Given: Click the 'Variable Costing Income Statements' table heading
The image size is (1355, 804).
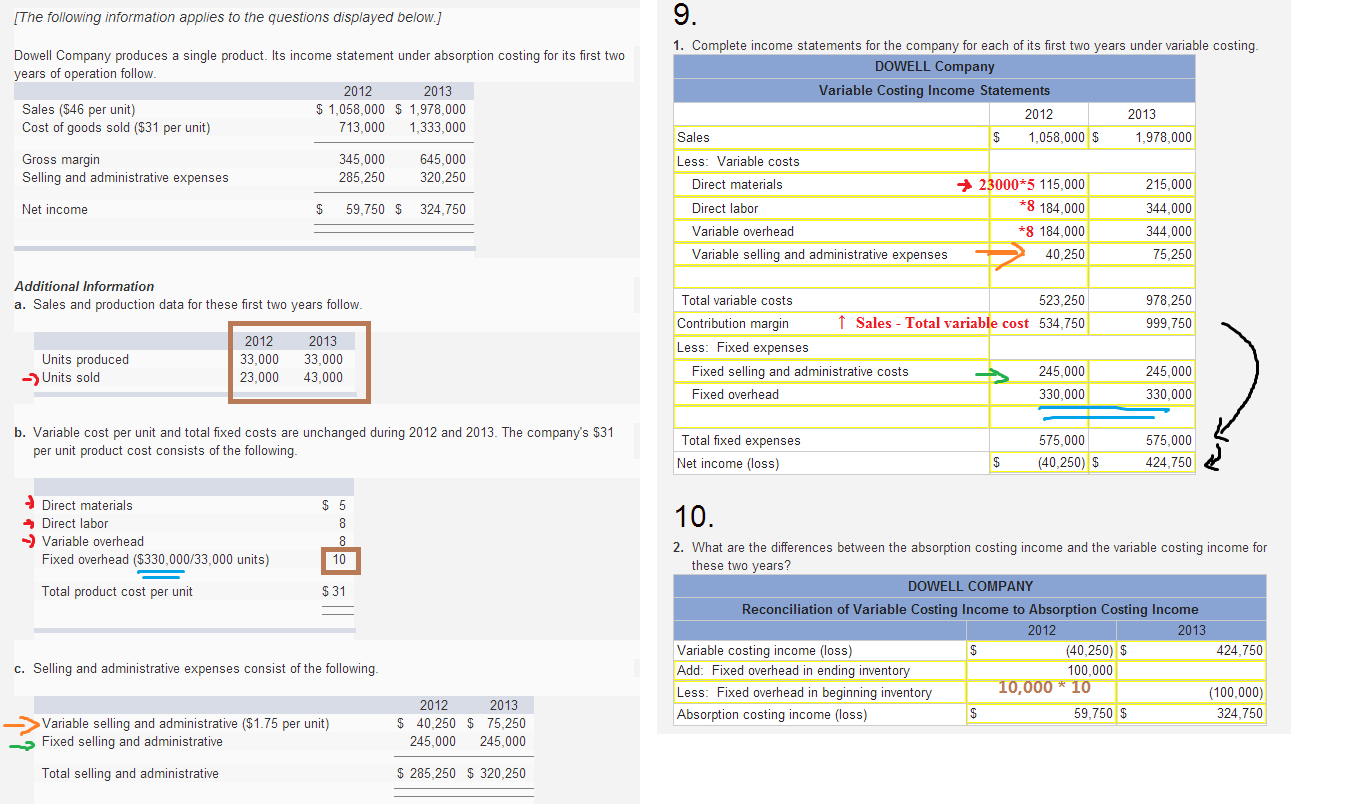Looking at the screenshot, I should point(935,90).
